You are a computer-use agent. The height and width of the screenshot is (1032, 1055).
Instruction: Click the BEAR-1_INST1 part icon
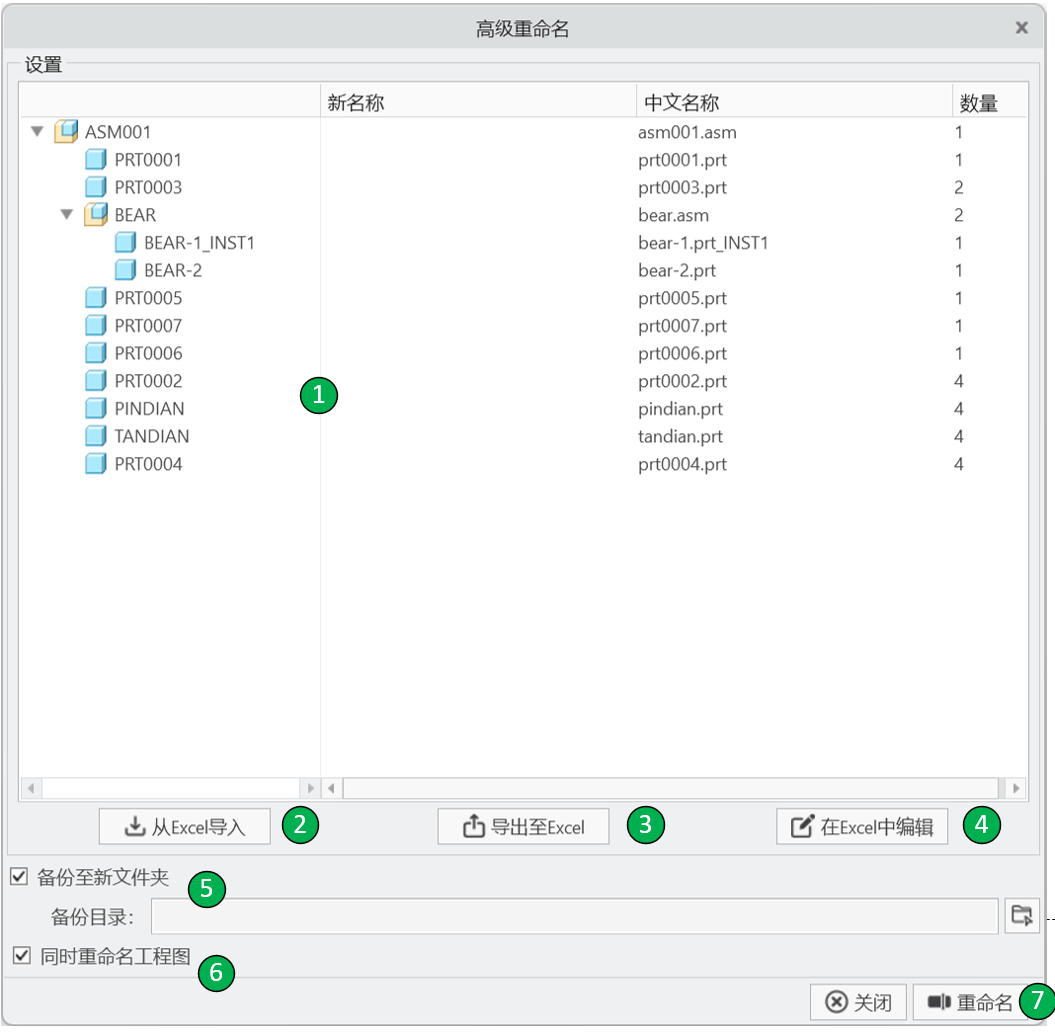click(x=125, y=243)
